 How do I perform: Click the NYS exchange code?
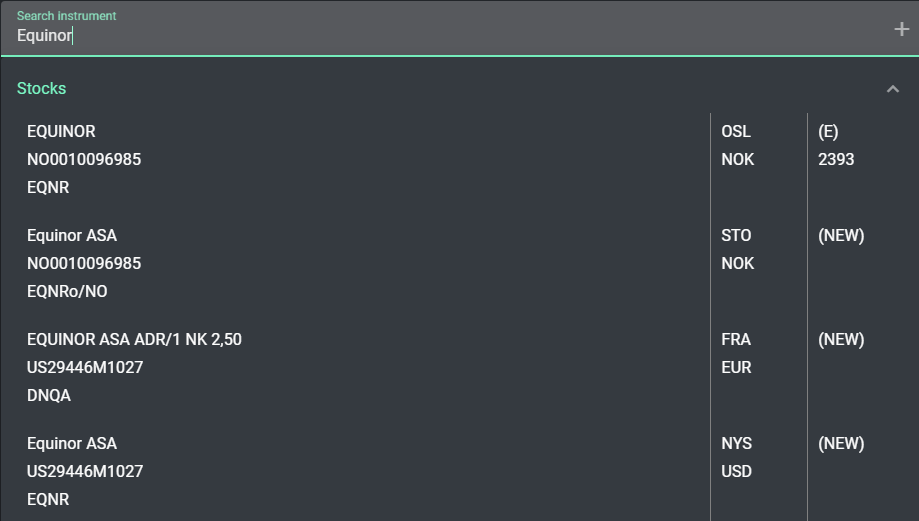point(736,444)
